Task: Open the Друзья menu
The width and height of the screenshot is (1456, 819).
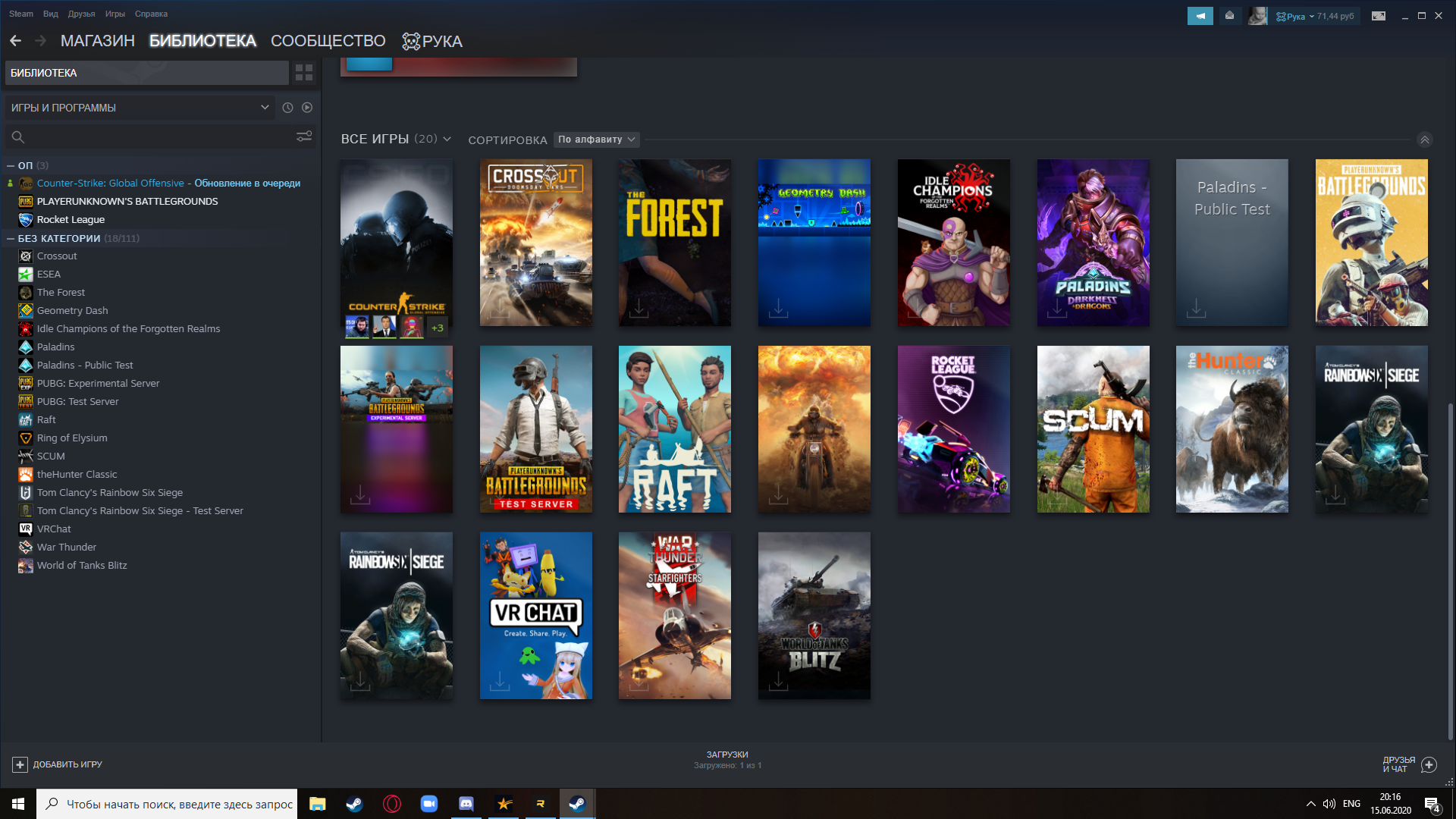Action: tap(81, 14)
